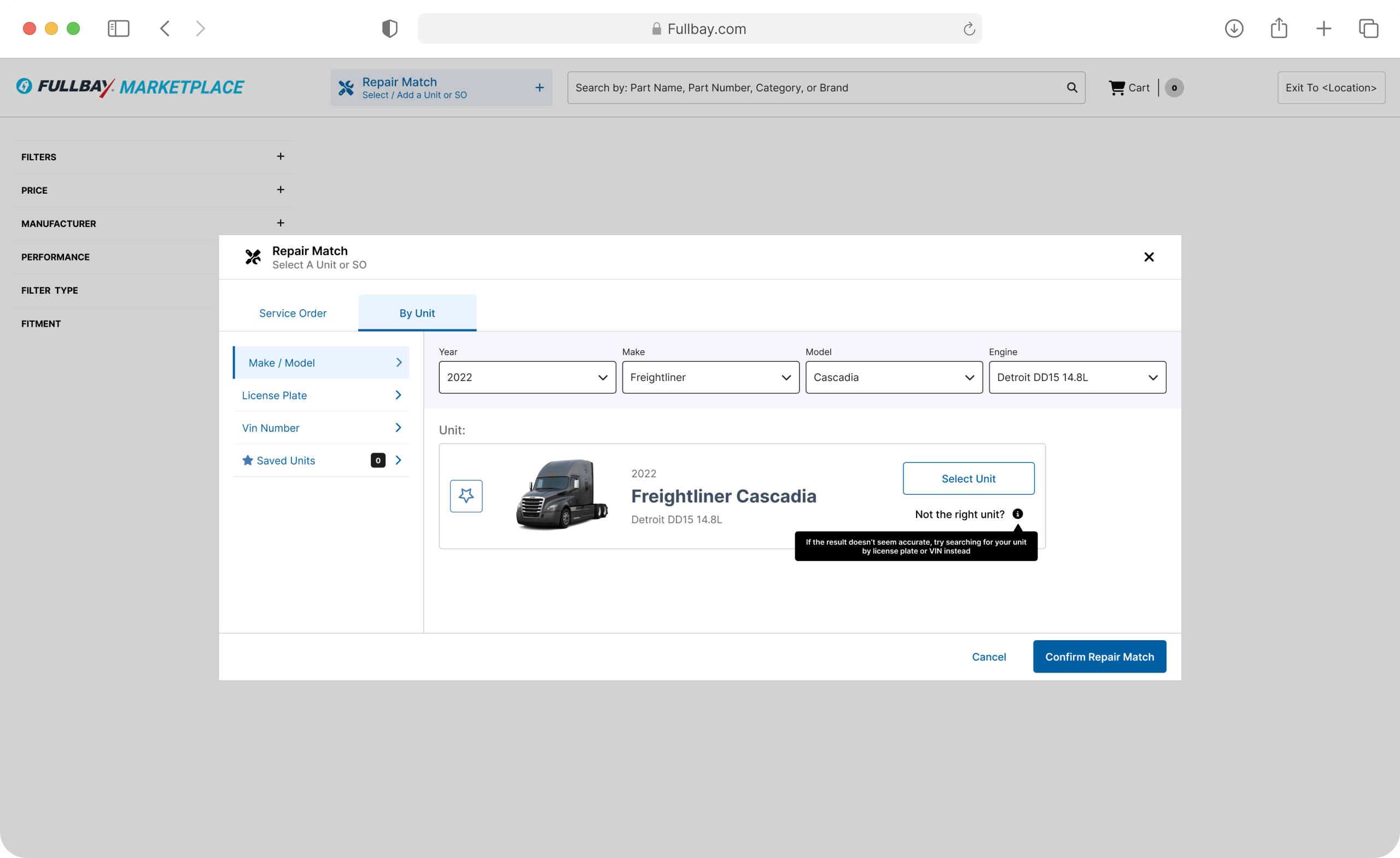Click the Saved Units star icon
The width and height of the screenshot is (1400, 858).
247,460
